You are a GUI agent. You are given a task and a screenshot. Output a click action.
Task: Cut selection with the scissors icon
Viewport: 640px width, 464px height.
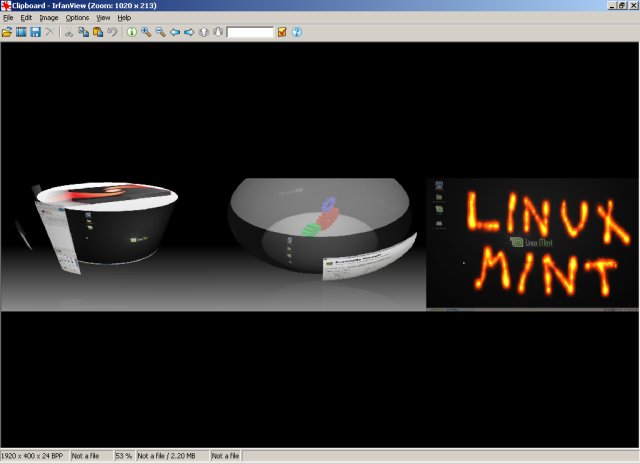click(x=69, y=33)
